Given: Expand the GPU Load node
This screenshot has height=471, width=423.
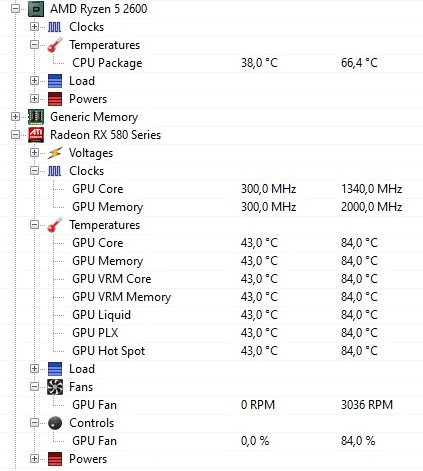Looking at the screenshot, I should click(34, 369).
